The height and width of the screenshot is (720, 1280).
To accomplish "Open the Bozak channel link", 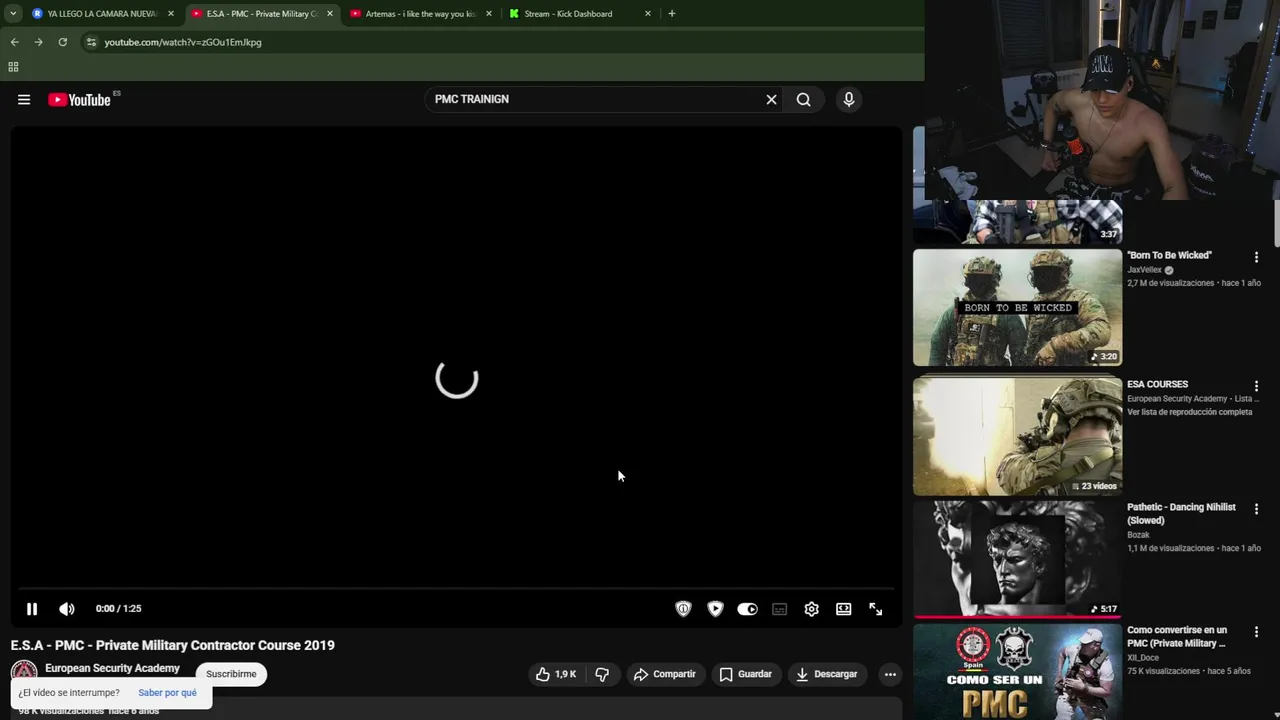I will click(x=1138, y=535).
